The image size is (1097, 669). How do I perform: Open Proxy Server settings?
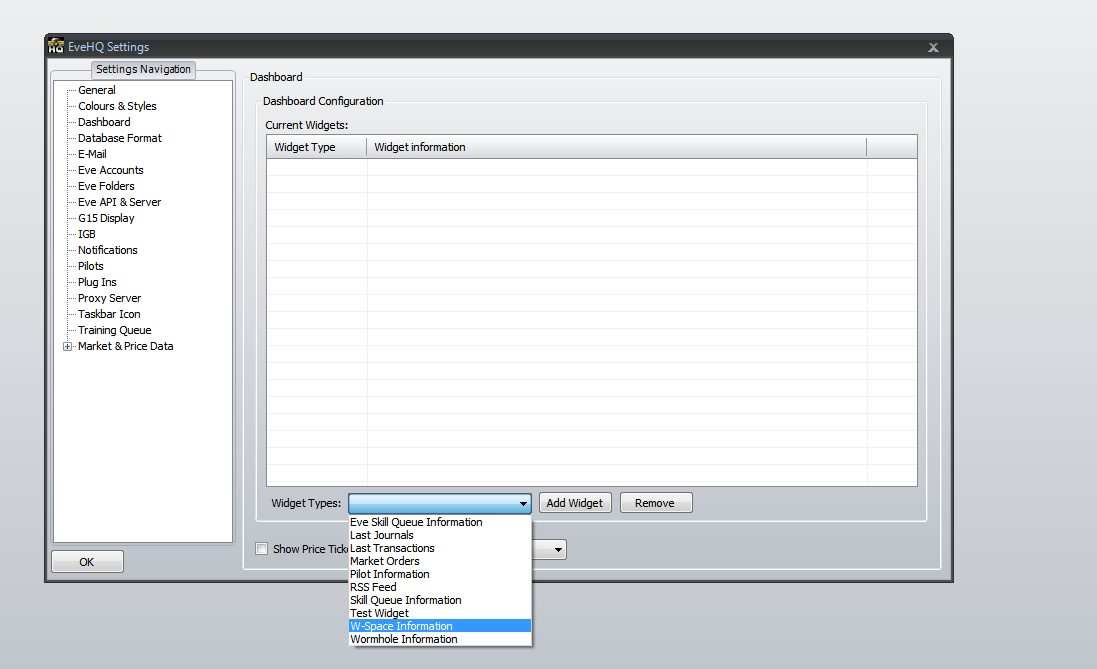pos(109,298)
